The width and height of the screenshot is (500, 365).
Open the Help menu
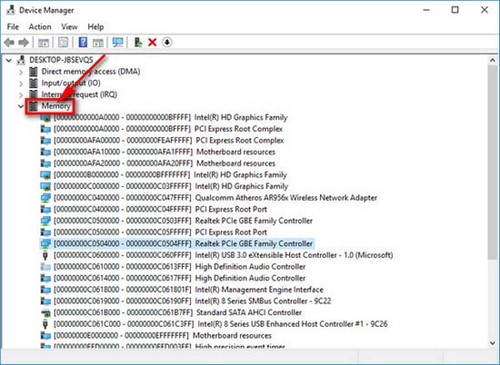pyautogui.click(x=96, y=27)
